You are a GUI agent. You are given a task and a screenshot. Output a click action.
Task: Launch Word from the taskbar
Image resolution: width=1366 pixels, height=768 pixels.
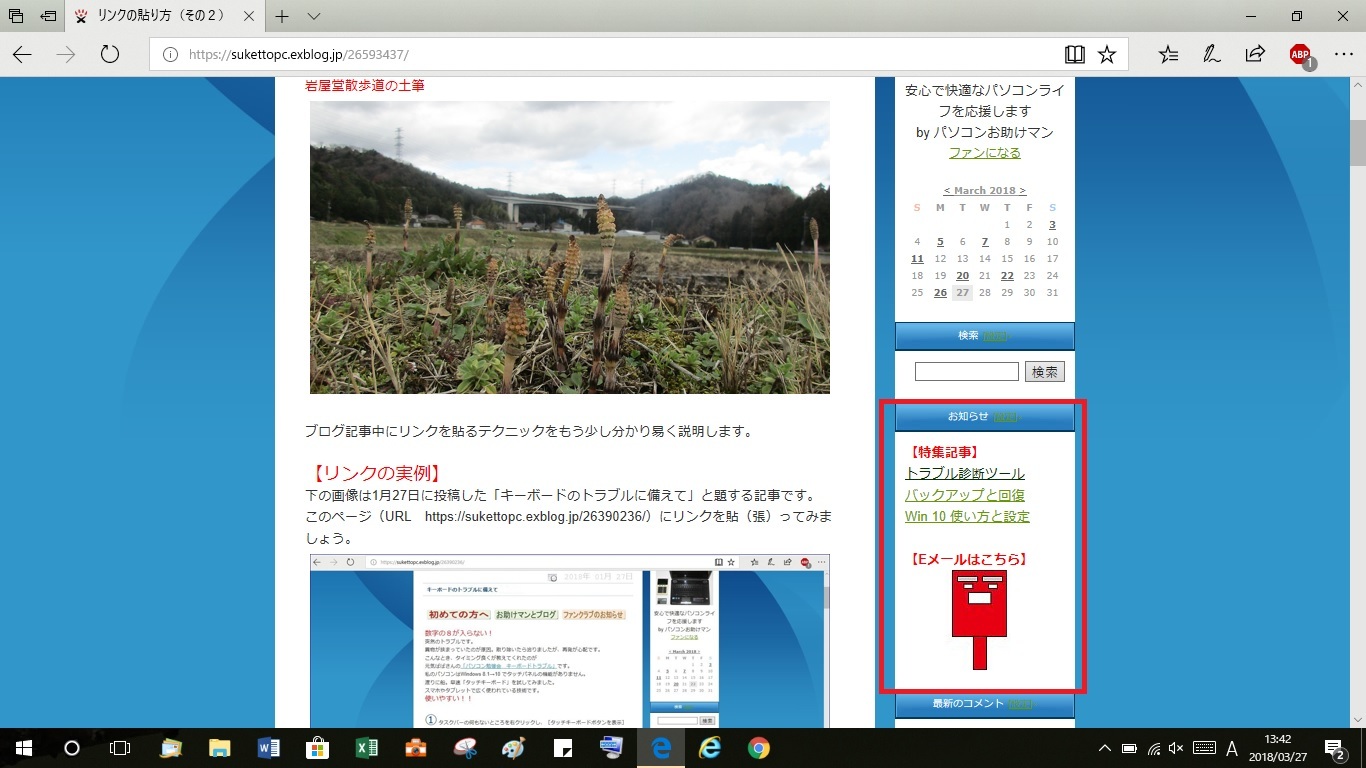(269, 748)
